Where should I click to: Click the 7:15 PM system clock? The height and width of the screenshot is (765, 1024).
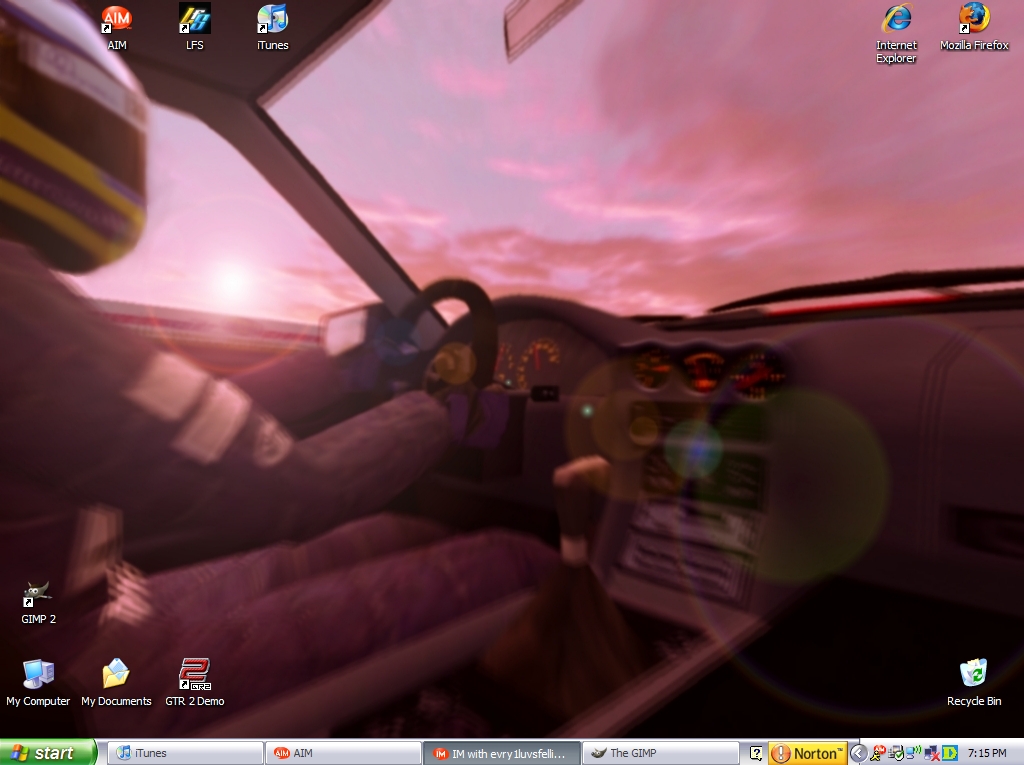coord(987,753)
